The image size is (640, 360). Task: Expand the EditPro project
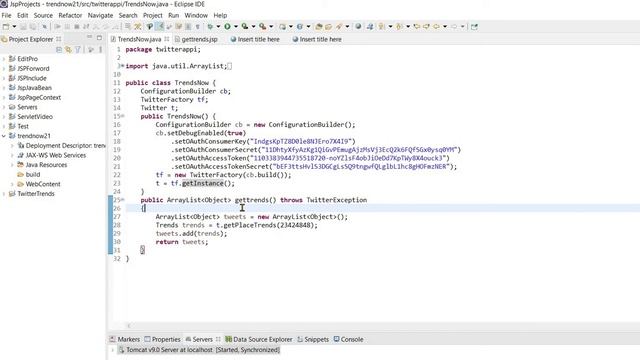[4, 59]
